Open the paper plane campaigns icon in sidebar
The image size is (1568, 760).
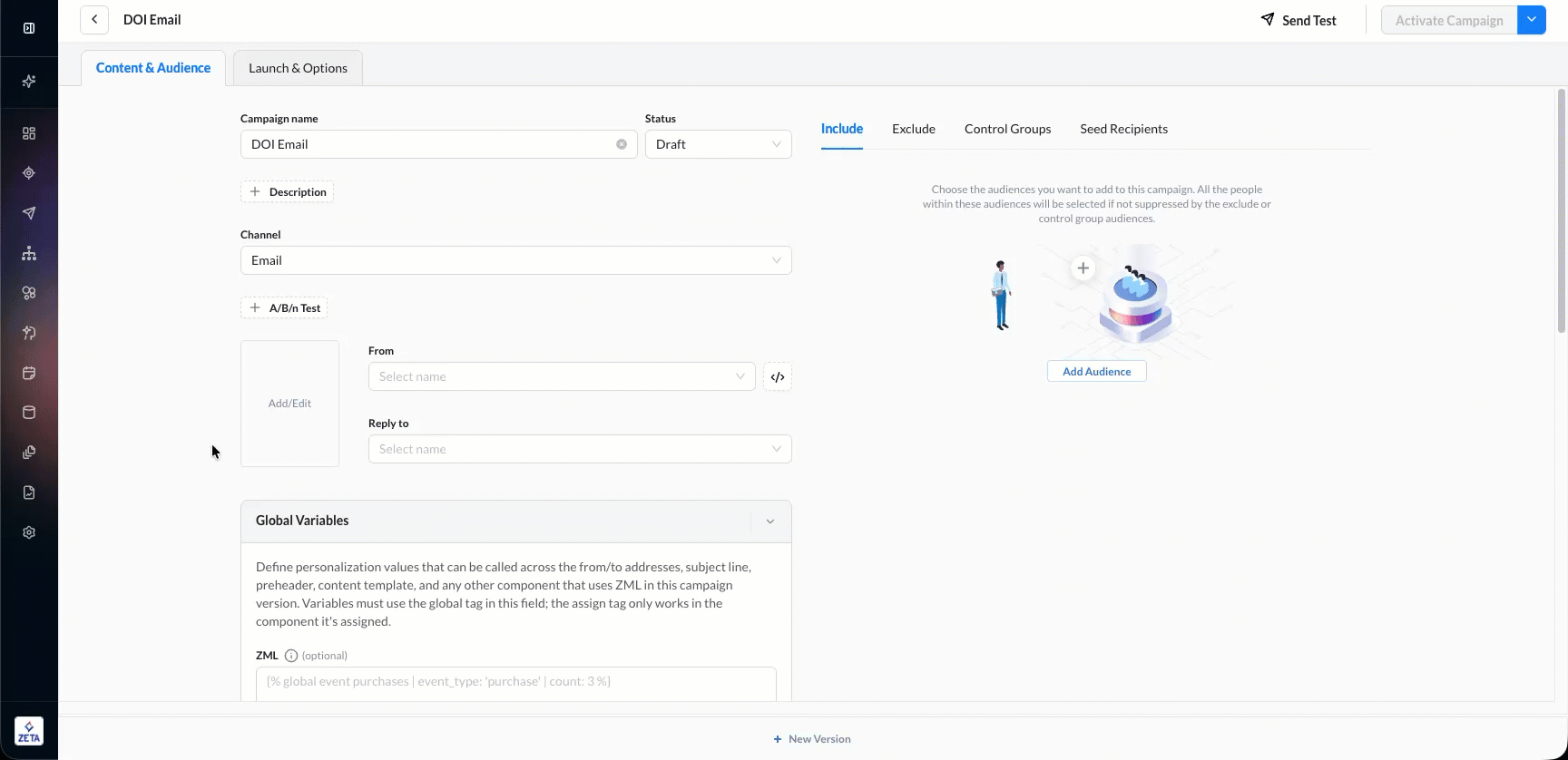[x=29, y=213]
